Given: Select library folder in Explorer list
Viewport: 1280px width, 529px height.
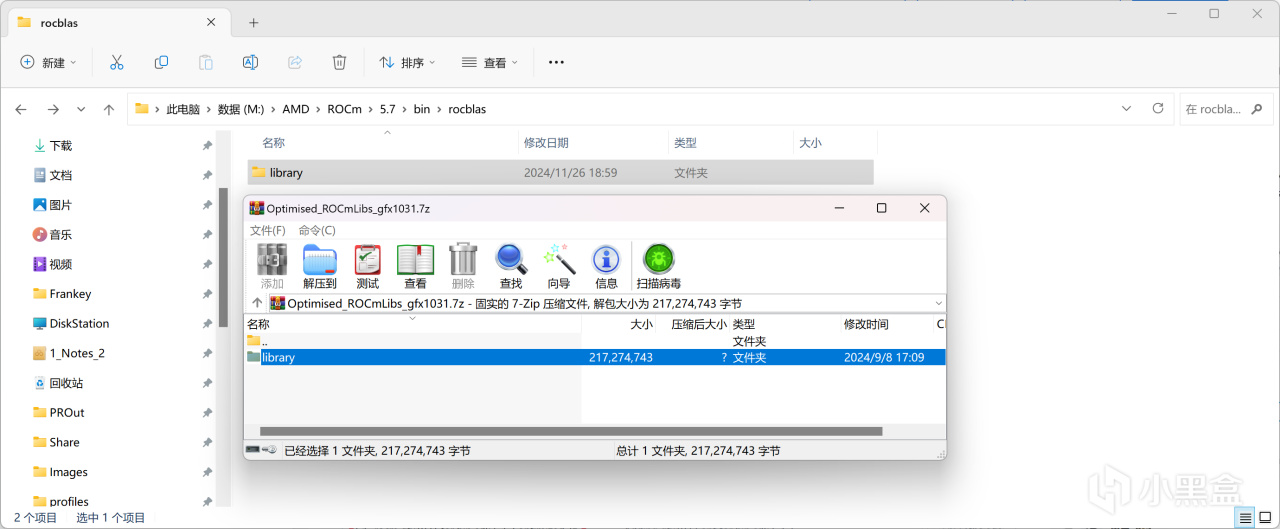Looking at the screenshot, I should 560,172.
